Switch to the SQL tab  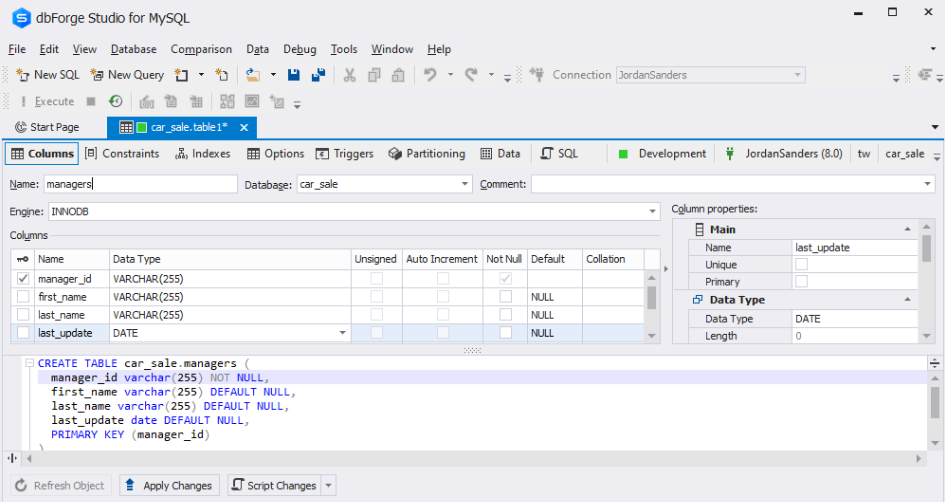point(559,154)
